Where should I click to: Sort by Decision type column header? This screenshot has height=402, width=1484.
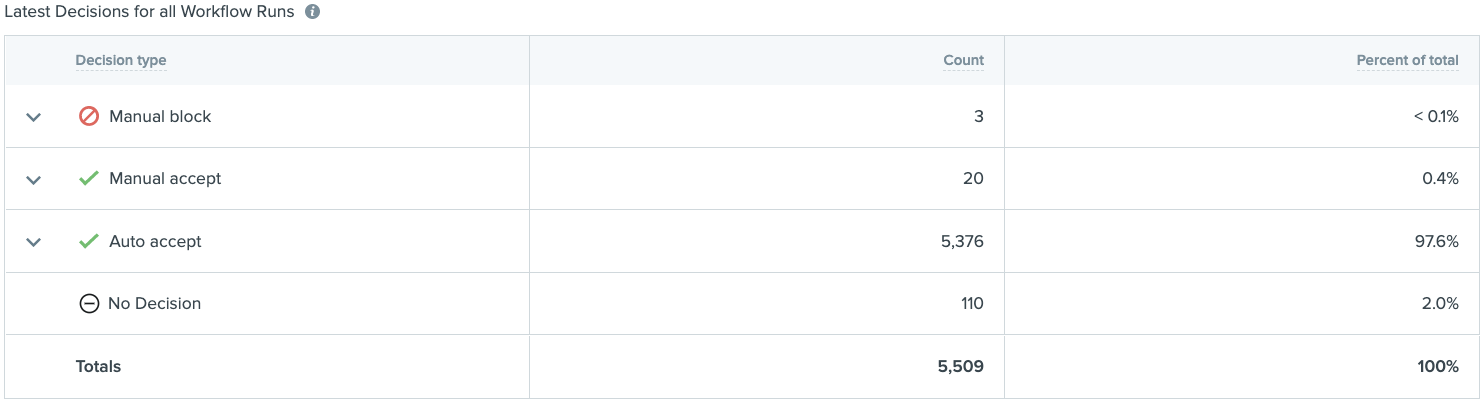coord(121,60)
